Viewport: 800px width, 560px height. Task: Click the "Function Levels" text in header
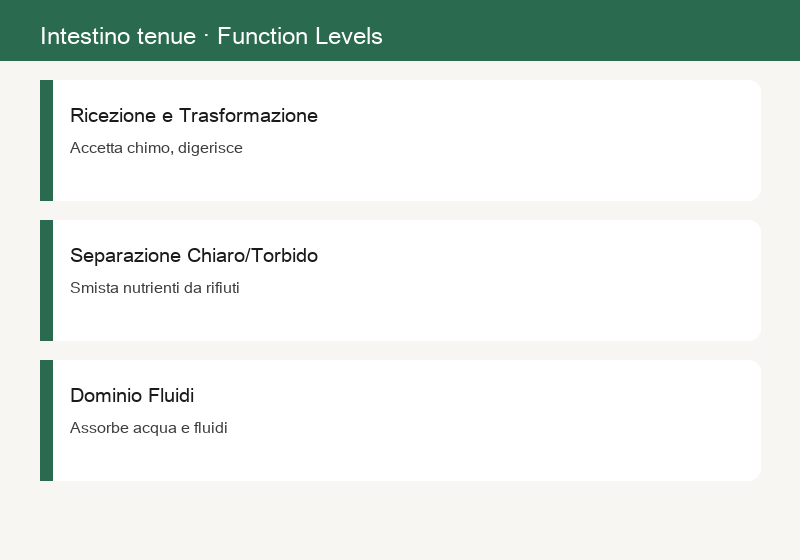tap(299, 37)
